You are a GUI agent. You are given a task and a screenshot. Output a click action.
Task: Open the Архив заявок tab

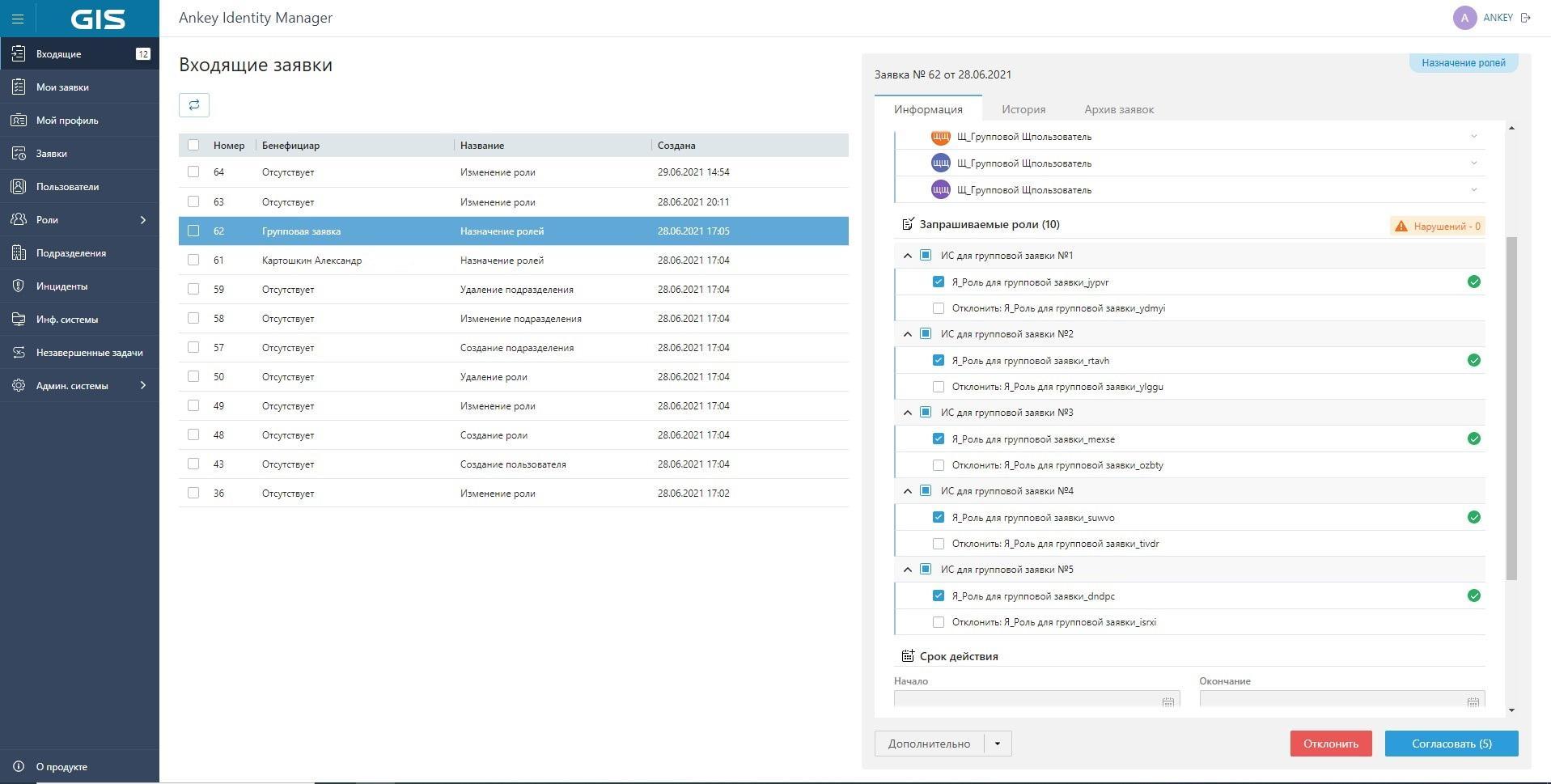(1118, 109)
